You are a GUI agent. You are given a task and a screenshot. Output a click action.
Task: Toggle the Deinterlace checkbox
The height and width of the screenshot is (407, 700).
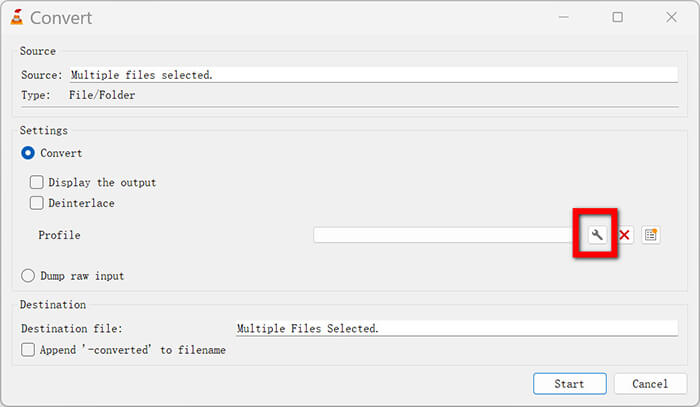pos(37,203)
